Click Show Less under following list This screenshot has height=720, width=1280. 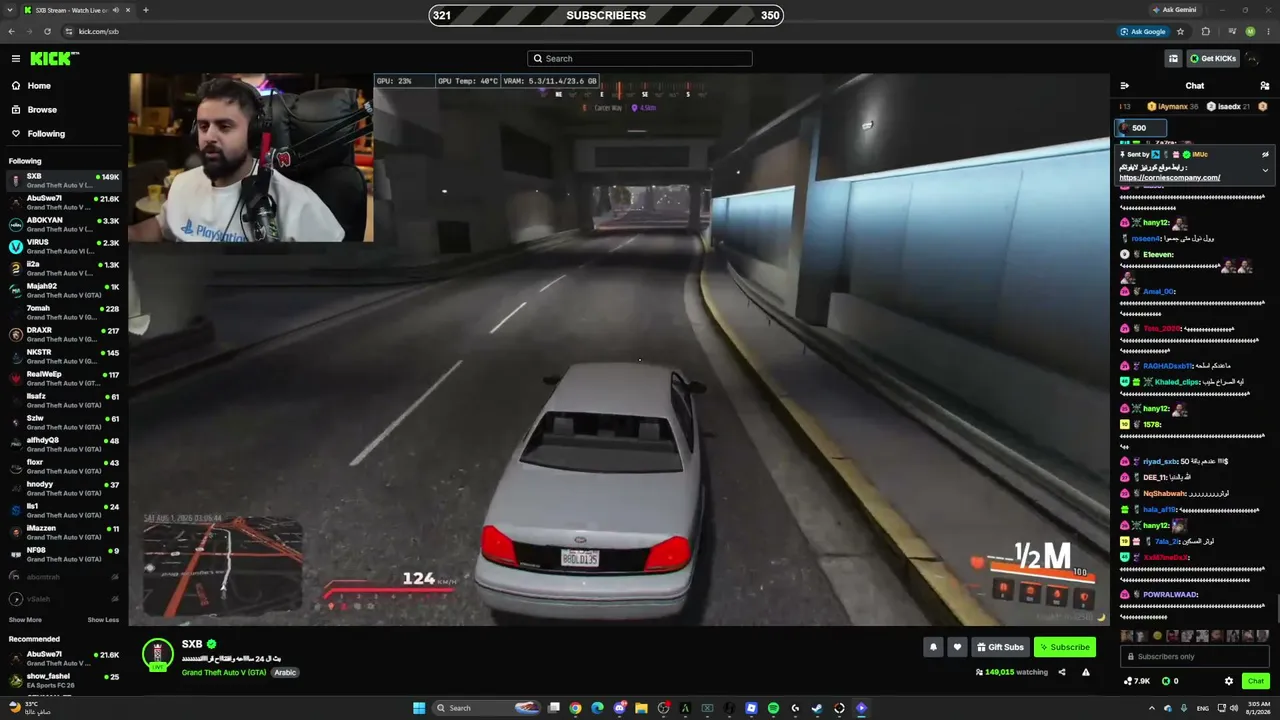pyautogui.click(x=103, y=620)
